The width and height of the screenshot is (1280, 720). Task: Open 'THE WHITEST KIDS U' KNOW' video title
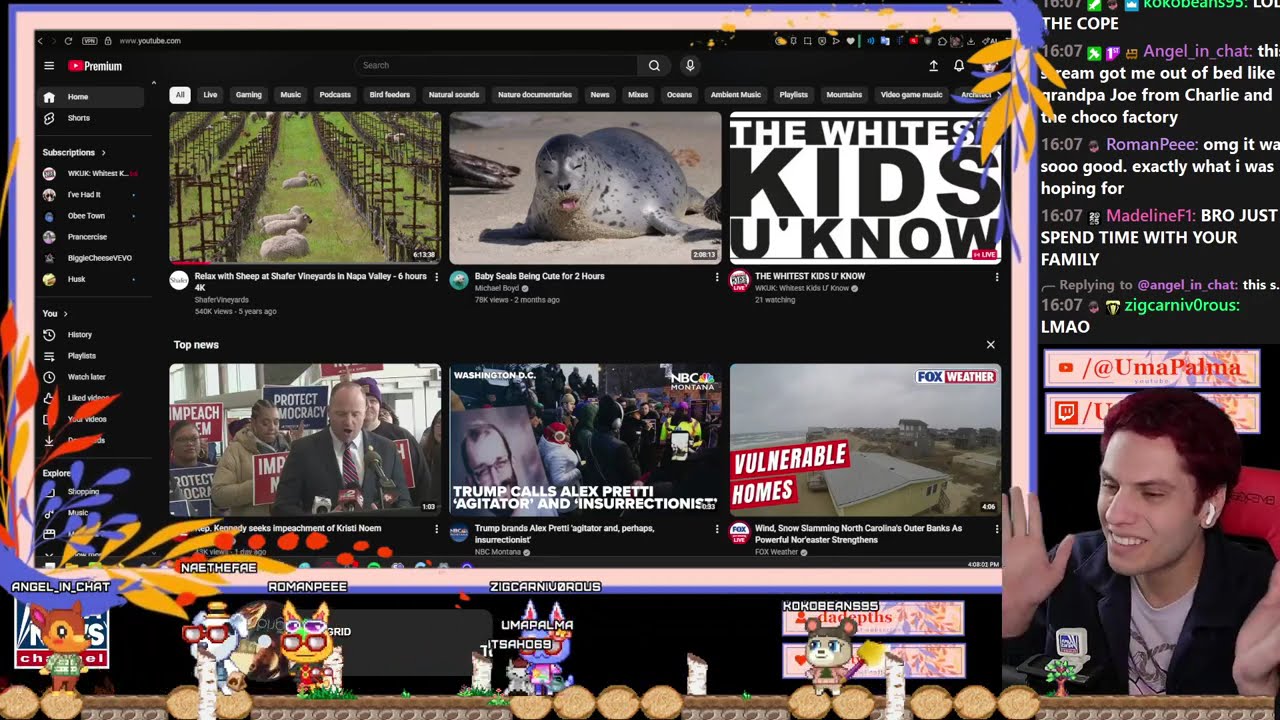(x=810, y=276)
